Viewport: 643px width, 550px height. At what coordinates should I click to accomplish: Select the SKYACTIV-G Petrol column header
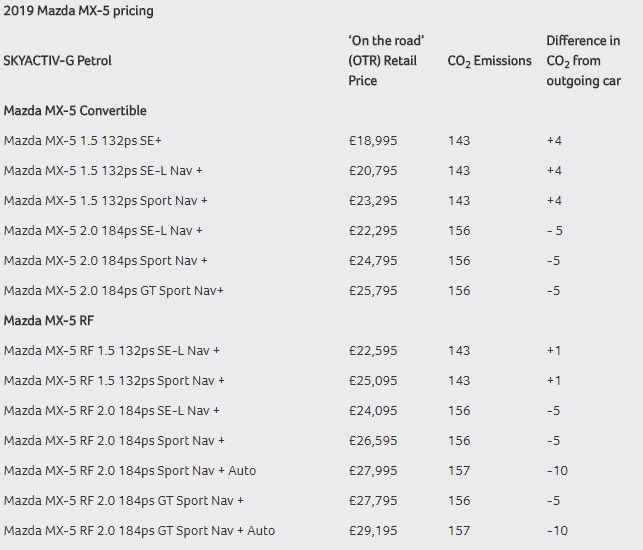58,61
